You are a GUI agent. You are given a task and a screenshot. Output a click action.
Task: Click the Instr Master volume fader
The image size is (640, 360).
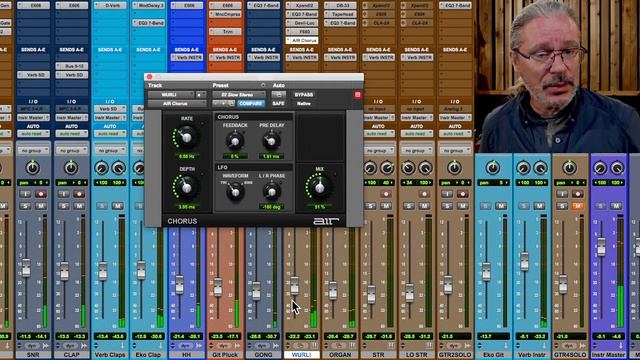[601, 246]
